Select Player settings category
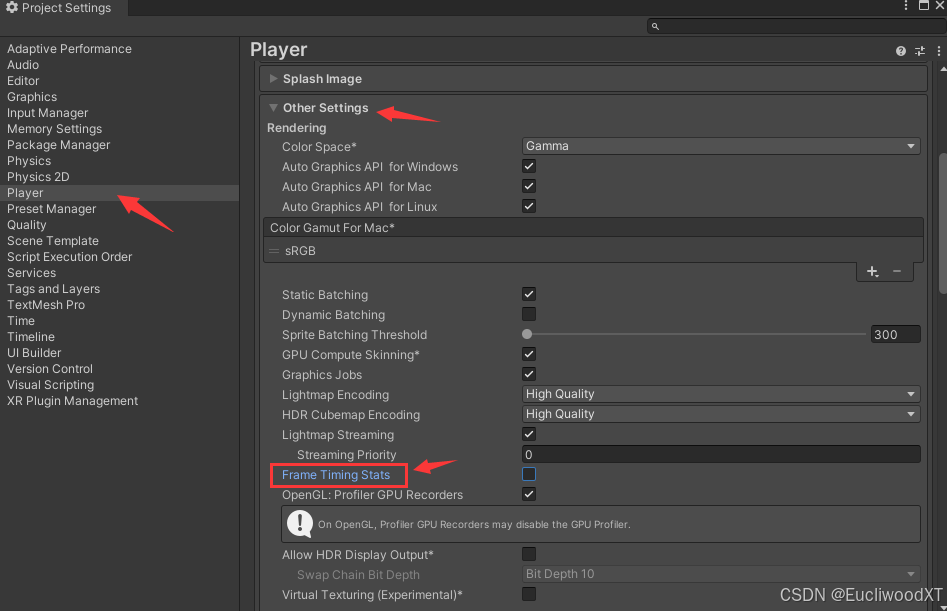This screenshot has width=947, height=611. (119, 193)
